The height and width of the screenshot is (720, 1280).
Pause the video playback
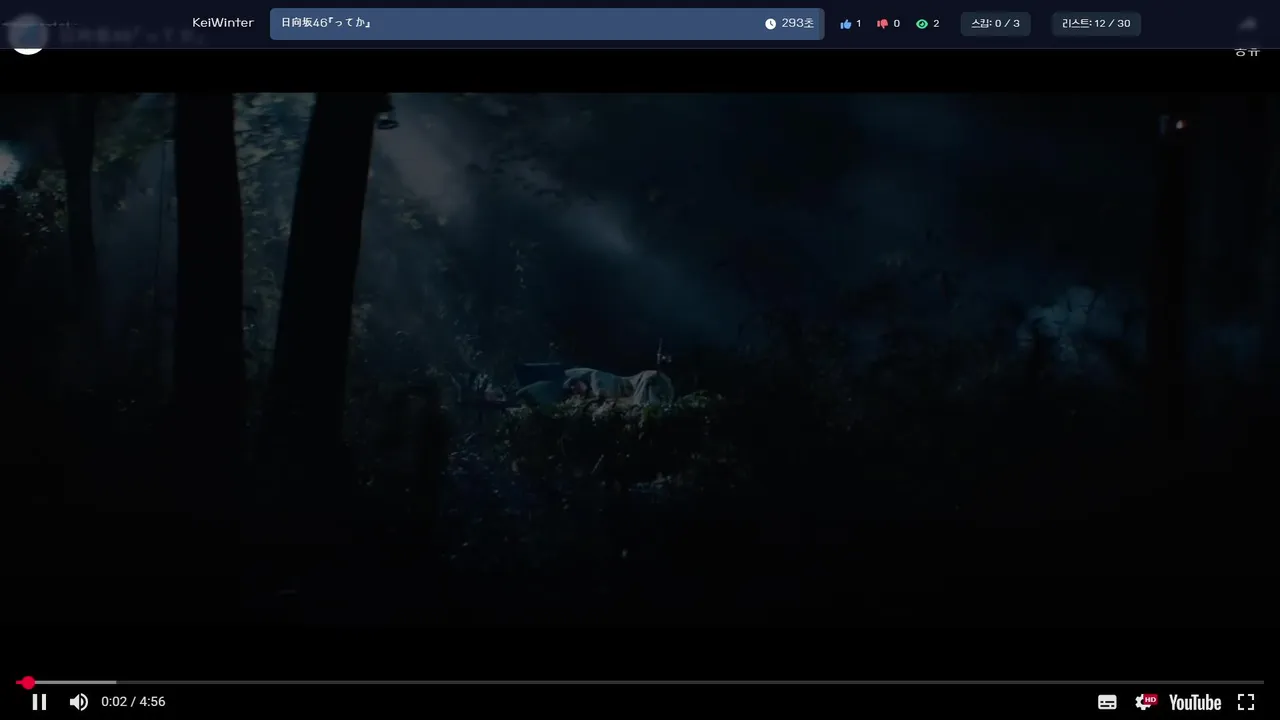coord(39,702)
